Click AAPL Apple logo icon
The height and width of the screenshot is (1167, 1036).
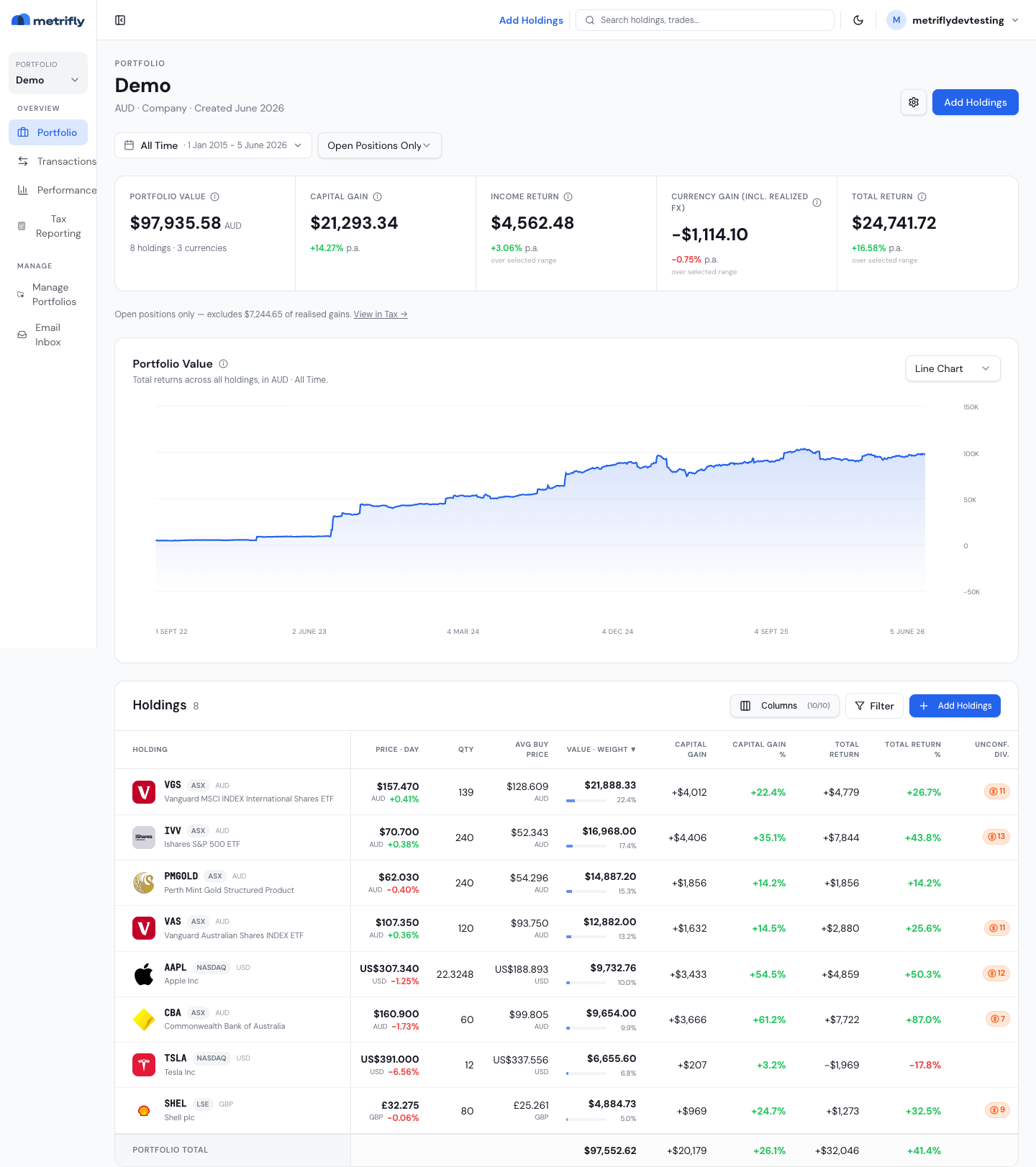[x=144, y=974]
